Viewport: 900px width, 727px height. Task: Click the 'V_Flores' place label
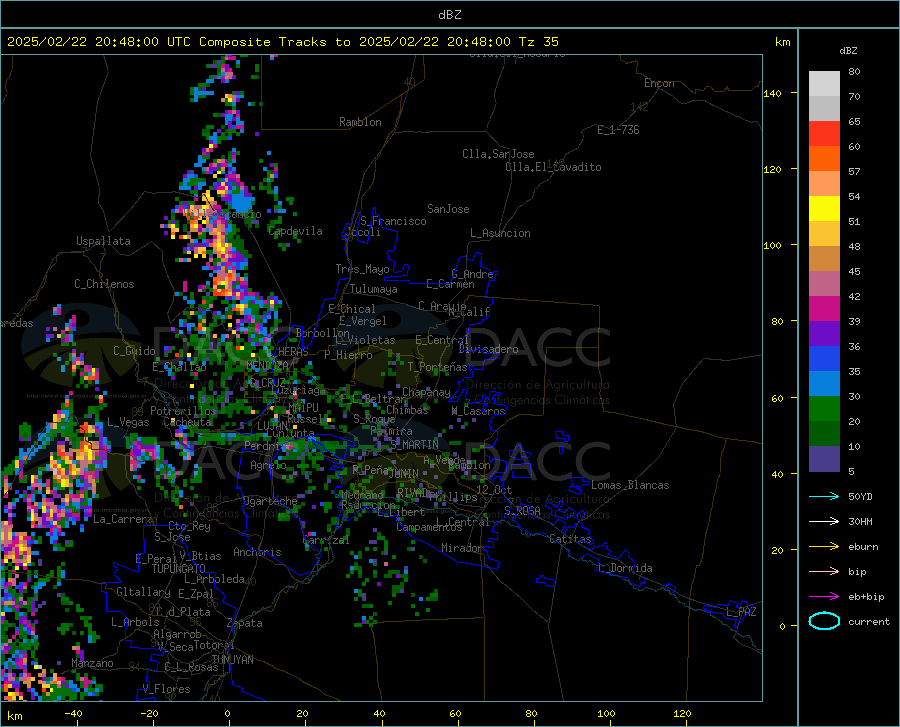pos(166,689)
